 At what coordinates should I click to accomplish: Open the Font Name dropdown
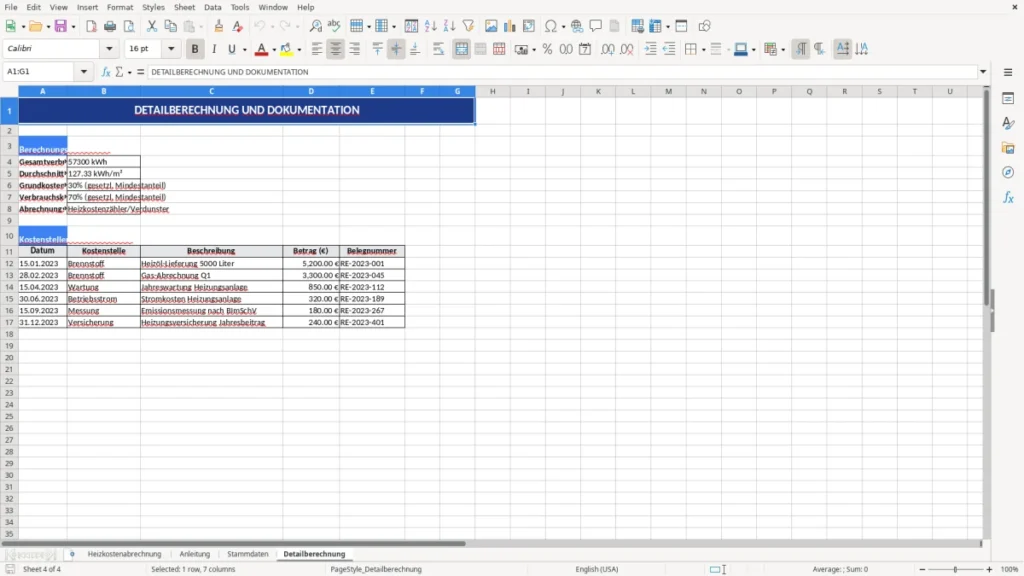pyautogui.click(x=109, y=48)
